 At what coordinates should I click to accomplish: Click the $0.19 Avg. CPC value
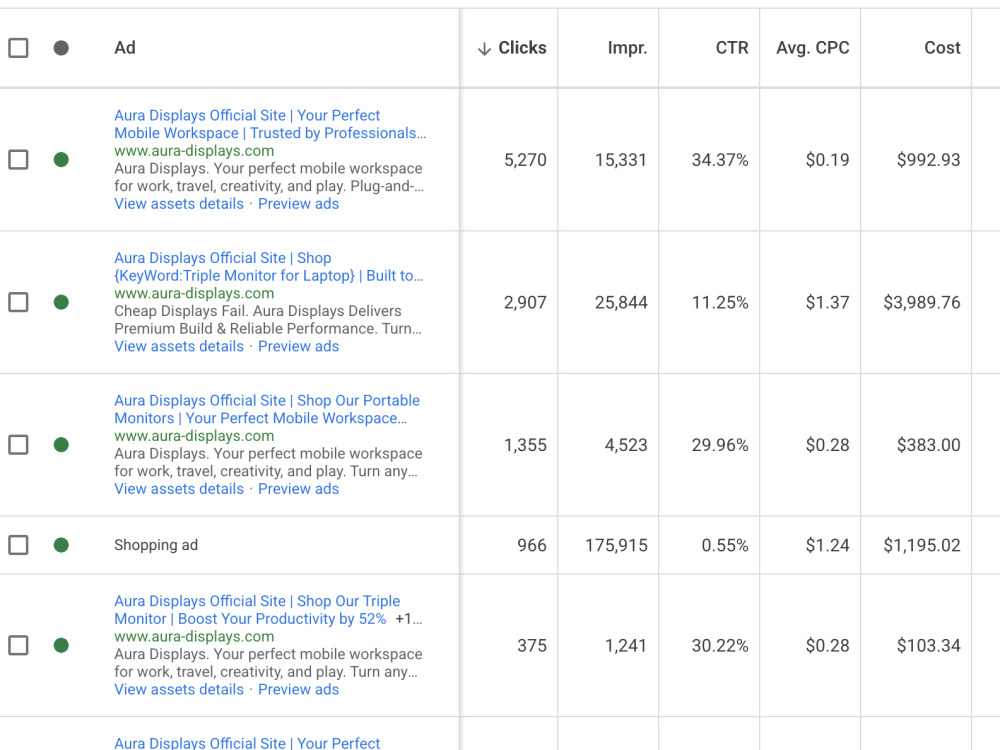(x=827, y=160)
